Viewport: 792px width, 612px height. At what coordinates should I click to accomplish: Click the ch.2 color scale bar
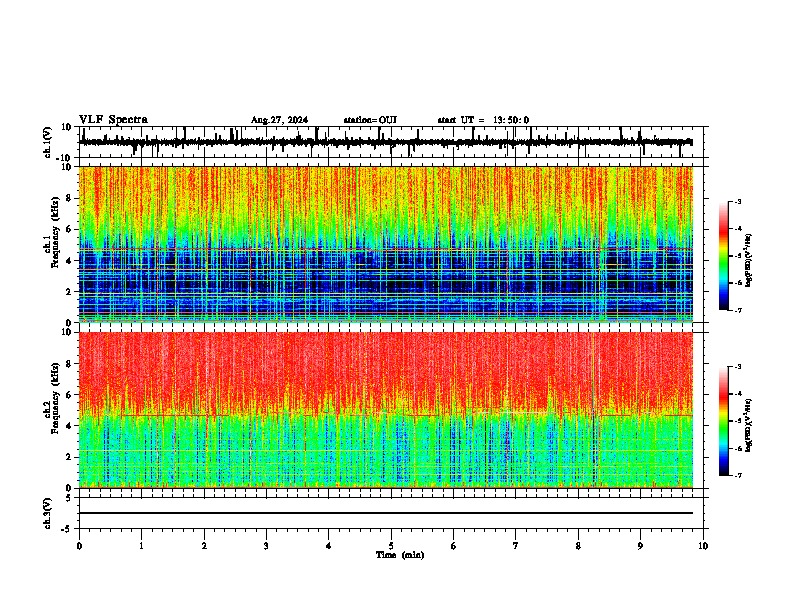723,421
